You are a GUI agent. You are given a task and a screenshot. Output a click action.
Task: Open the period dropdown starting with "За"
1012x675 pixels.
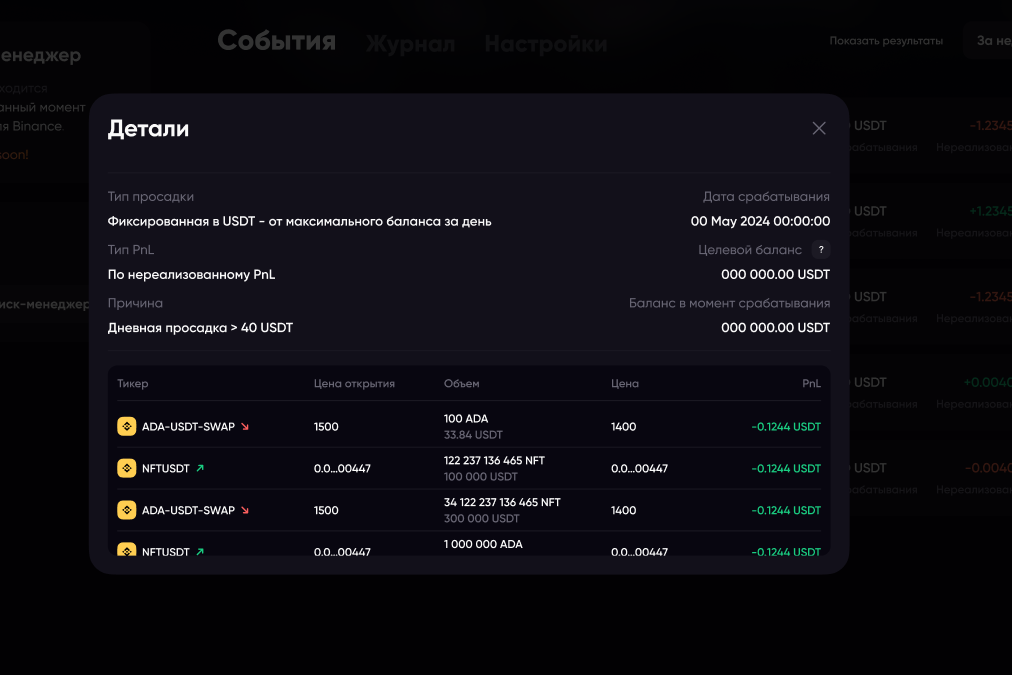coord(990,41)
